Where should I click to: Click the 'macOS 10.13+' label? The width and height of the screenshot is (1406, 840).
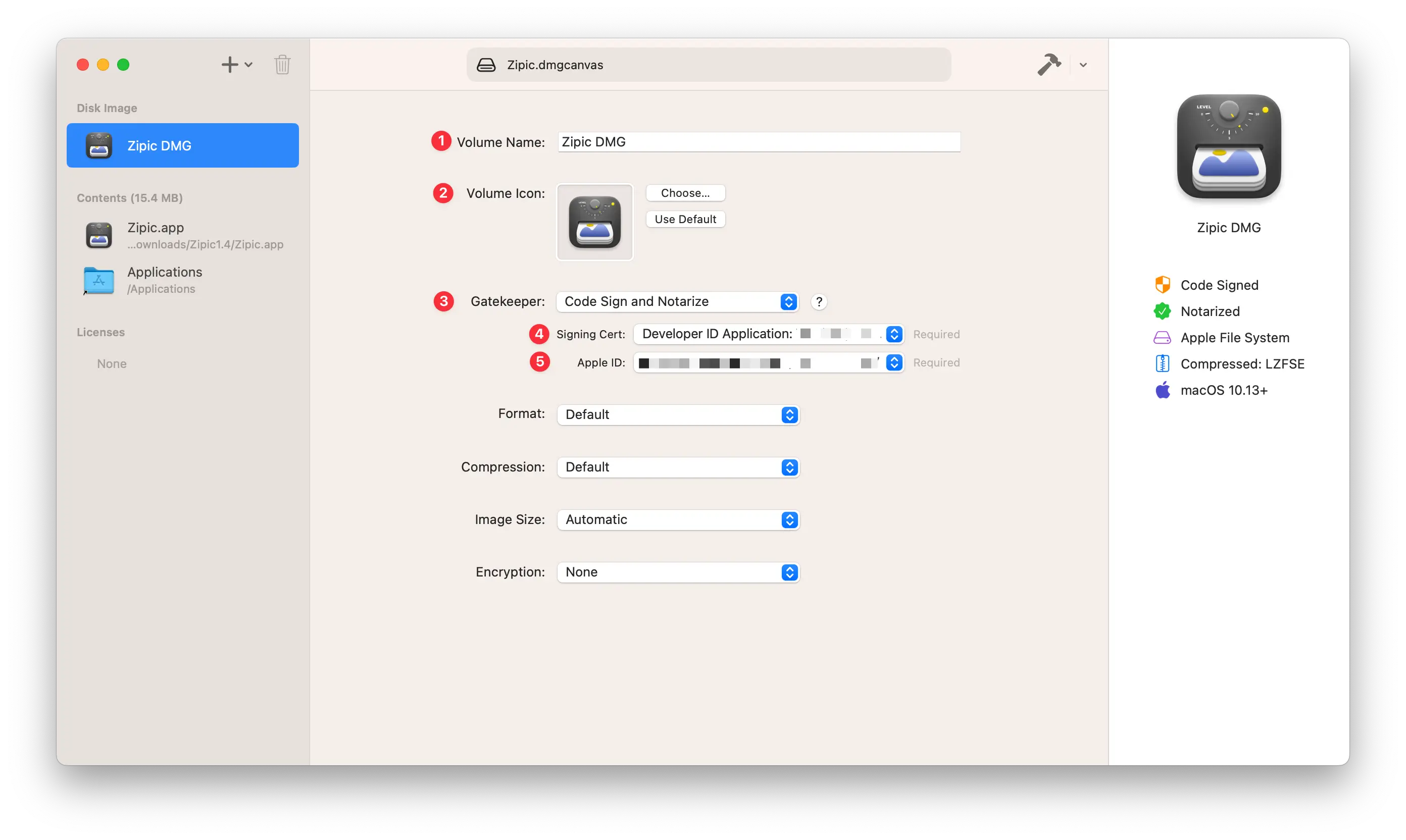coord(1224,391)
